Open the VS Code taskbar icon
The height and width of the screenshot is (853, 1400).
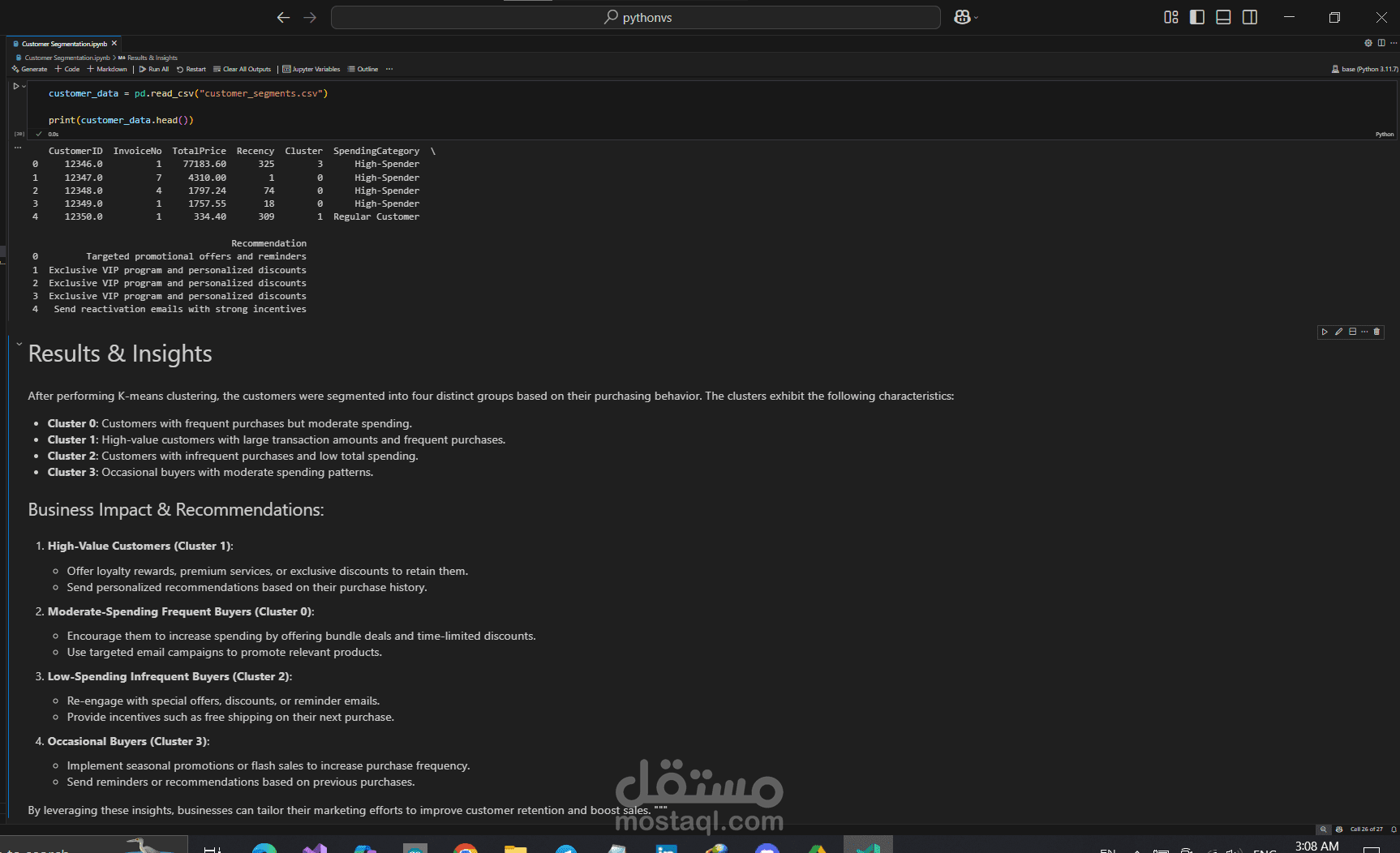pos(868,846)
